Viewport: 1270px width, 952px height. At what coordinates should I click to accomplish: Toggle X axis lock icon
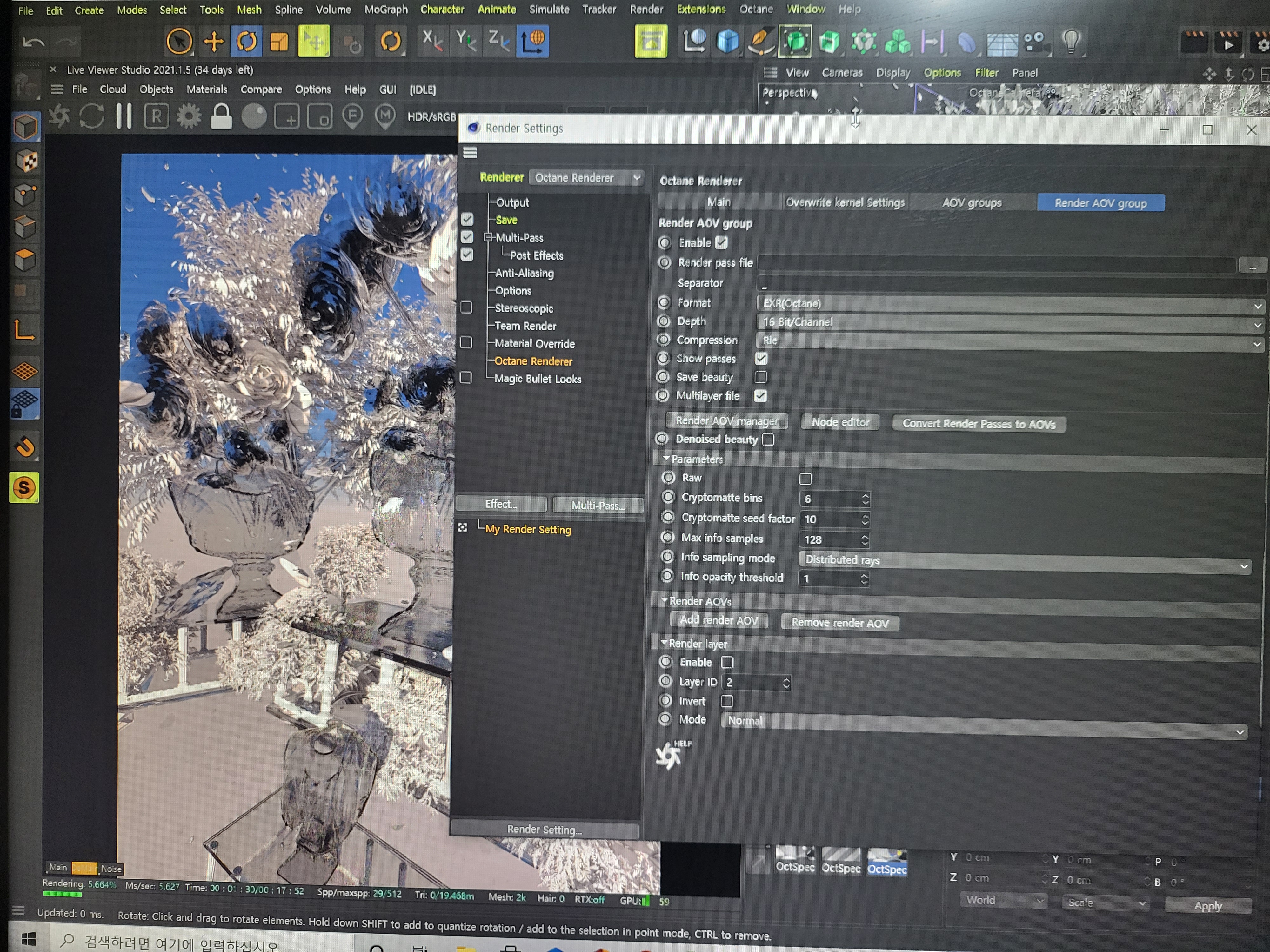click(x=432, y=41)
